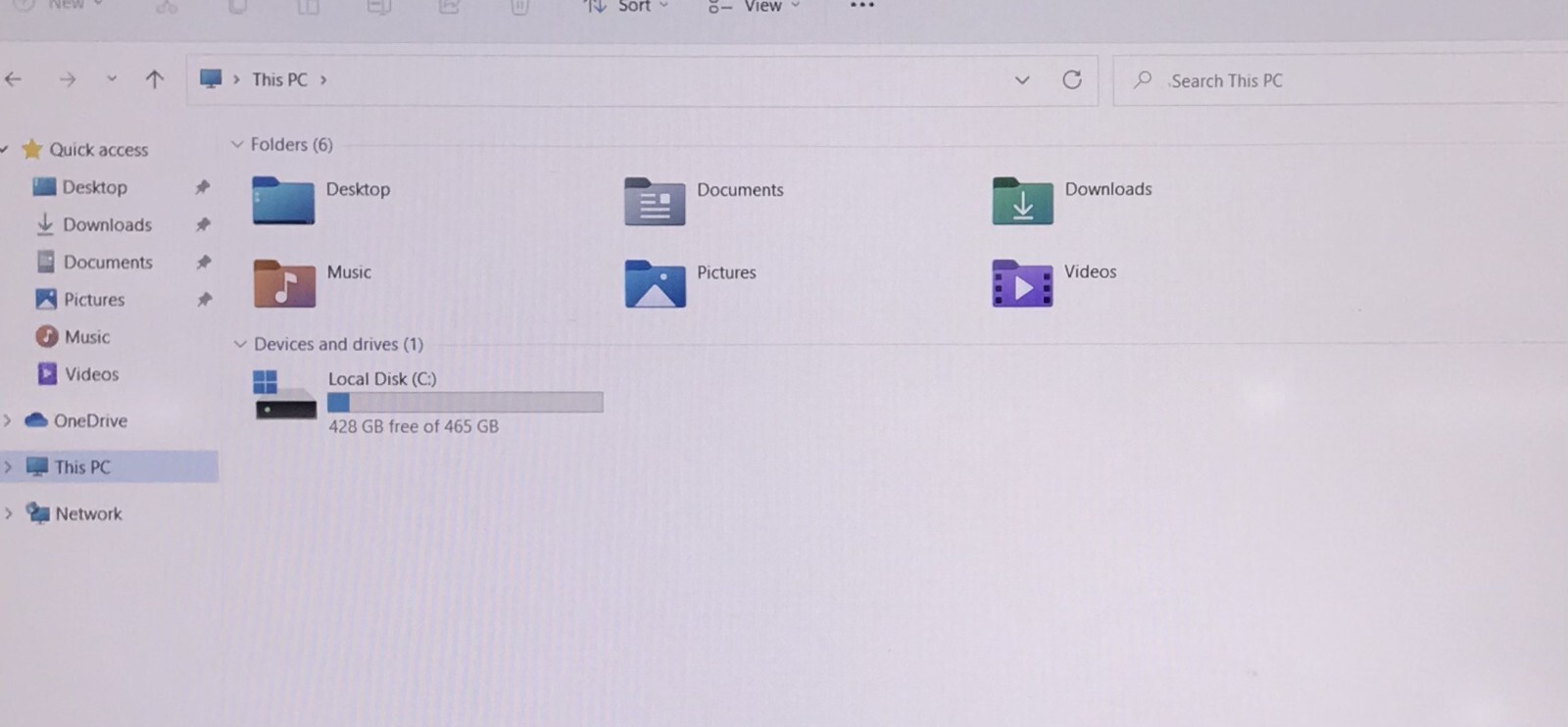
Task: Select Network in the sidebar
Action: [x=88, y=513]
